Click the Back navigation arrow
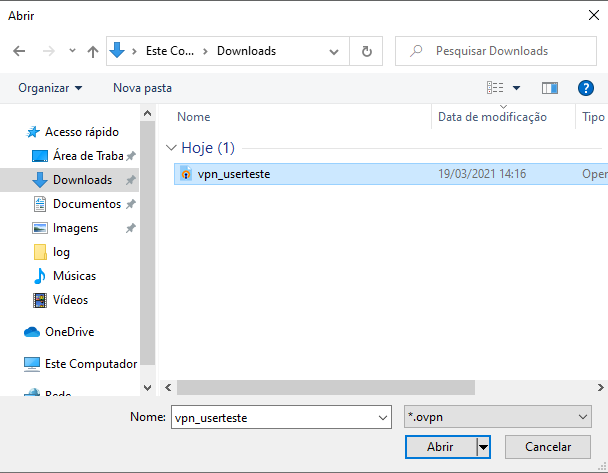The image size is (608, 473). coord(20,51)
